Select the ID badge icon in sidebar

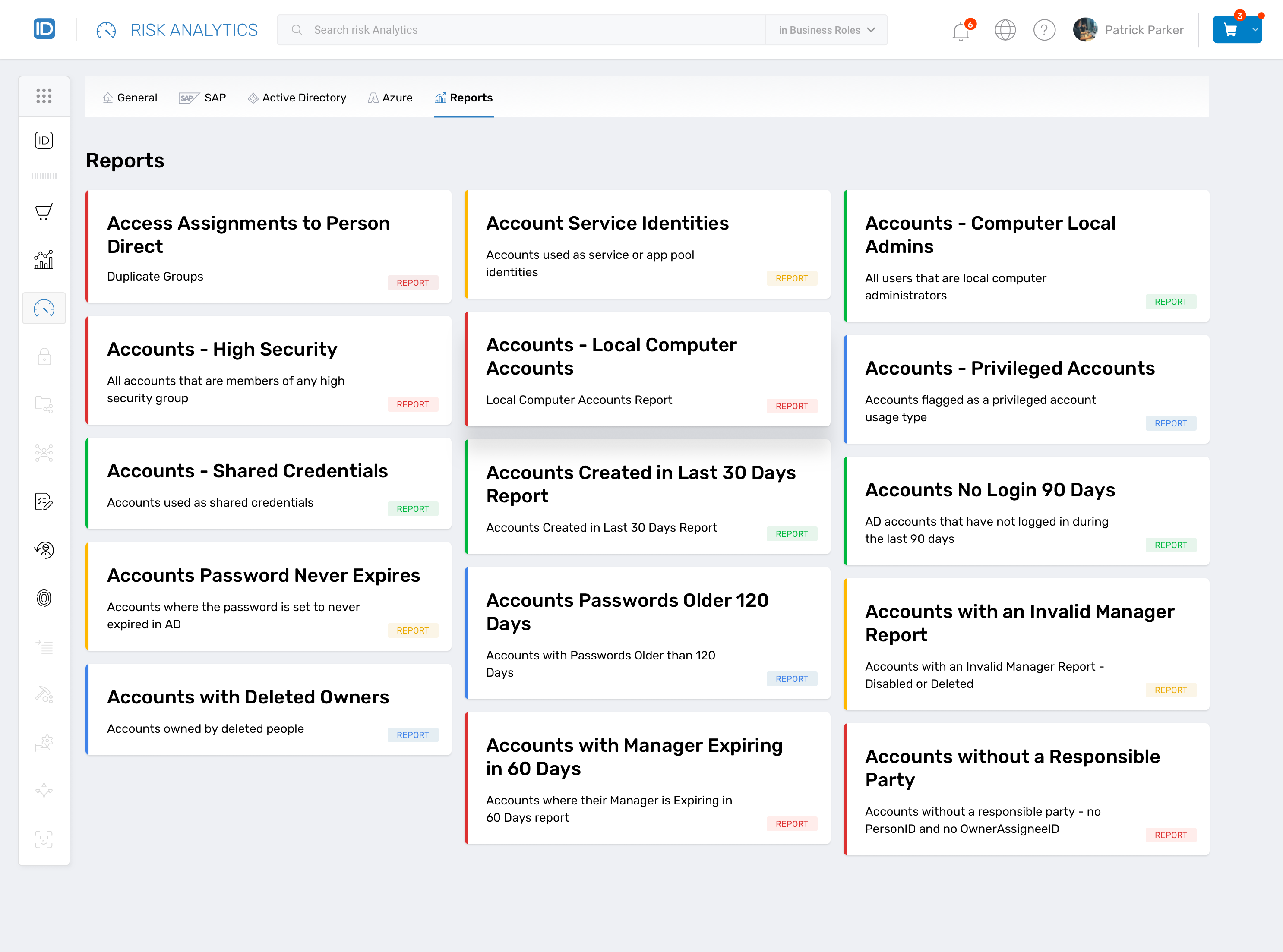click(x=44, y=140)
